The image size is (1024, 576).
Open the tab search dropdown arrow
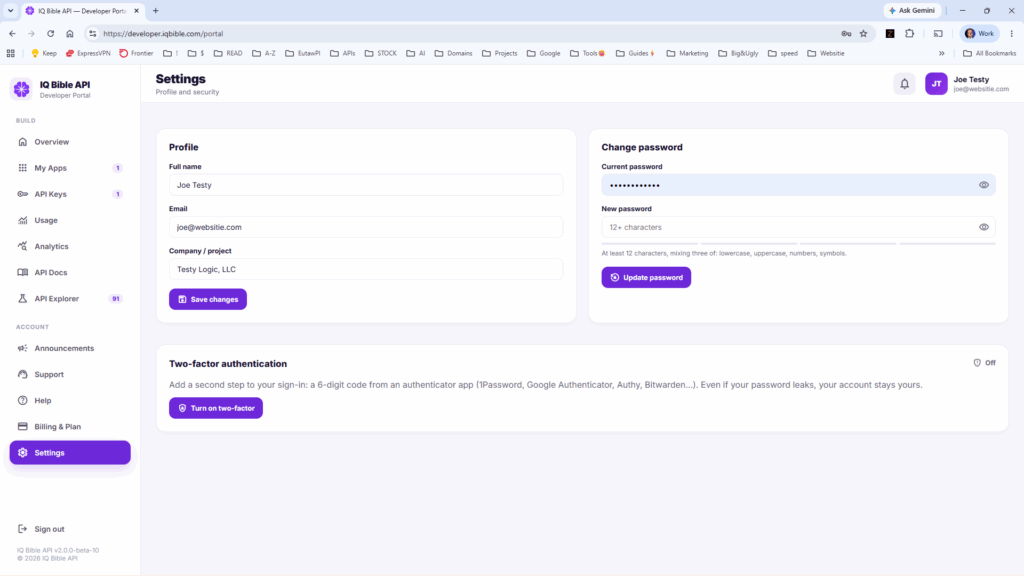pyautogui.click(x=10, y=10)
